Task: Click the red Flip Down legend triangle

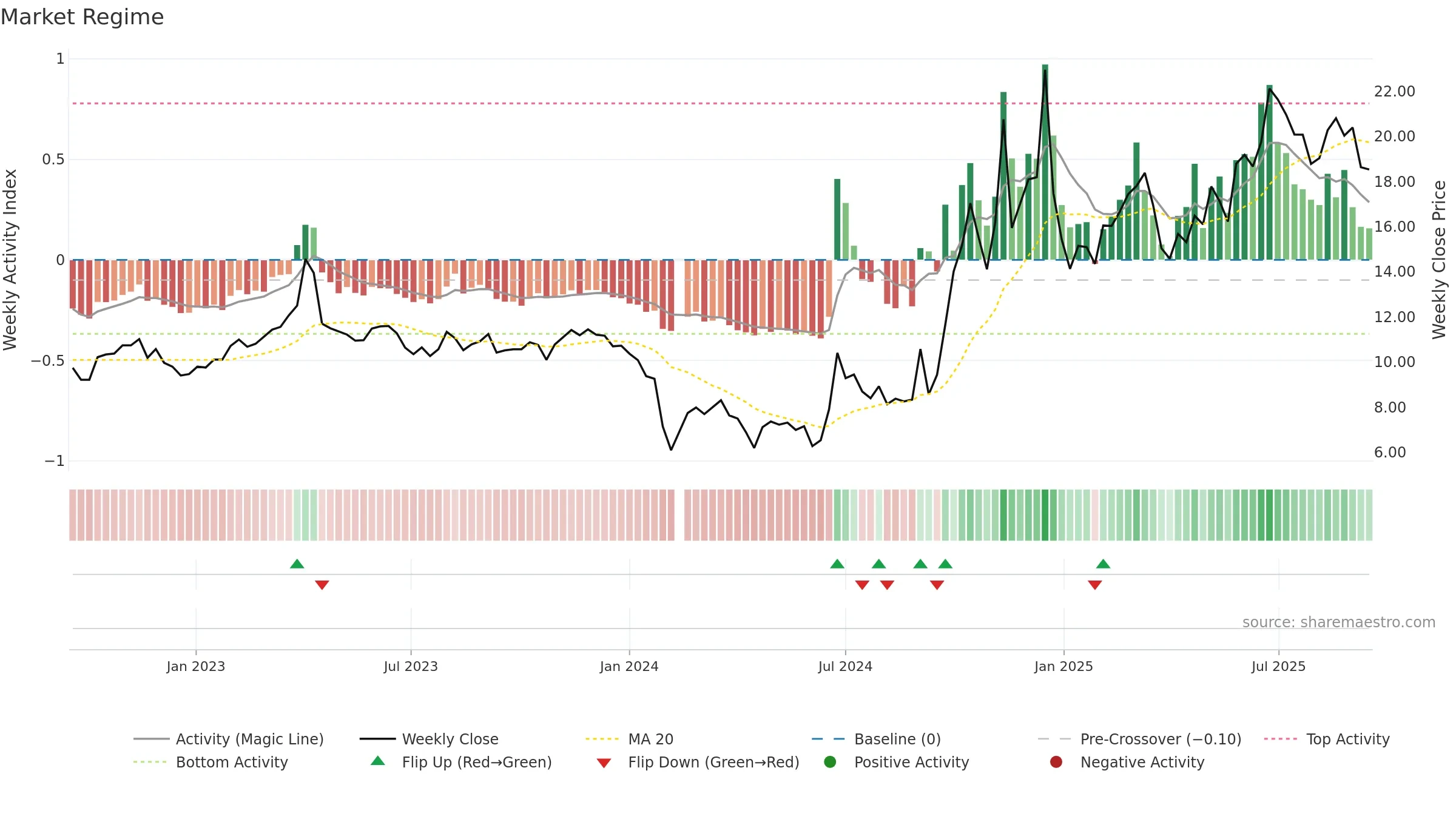Action: pos(604,763)
